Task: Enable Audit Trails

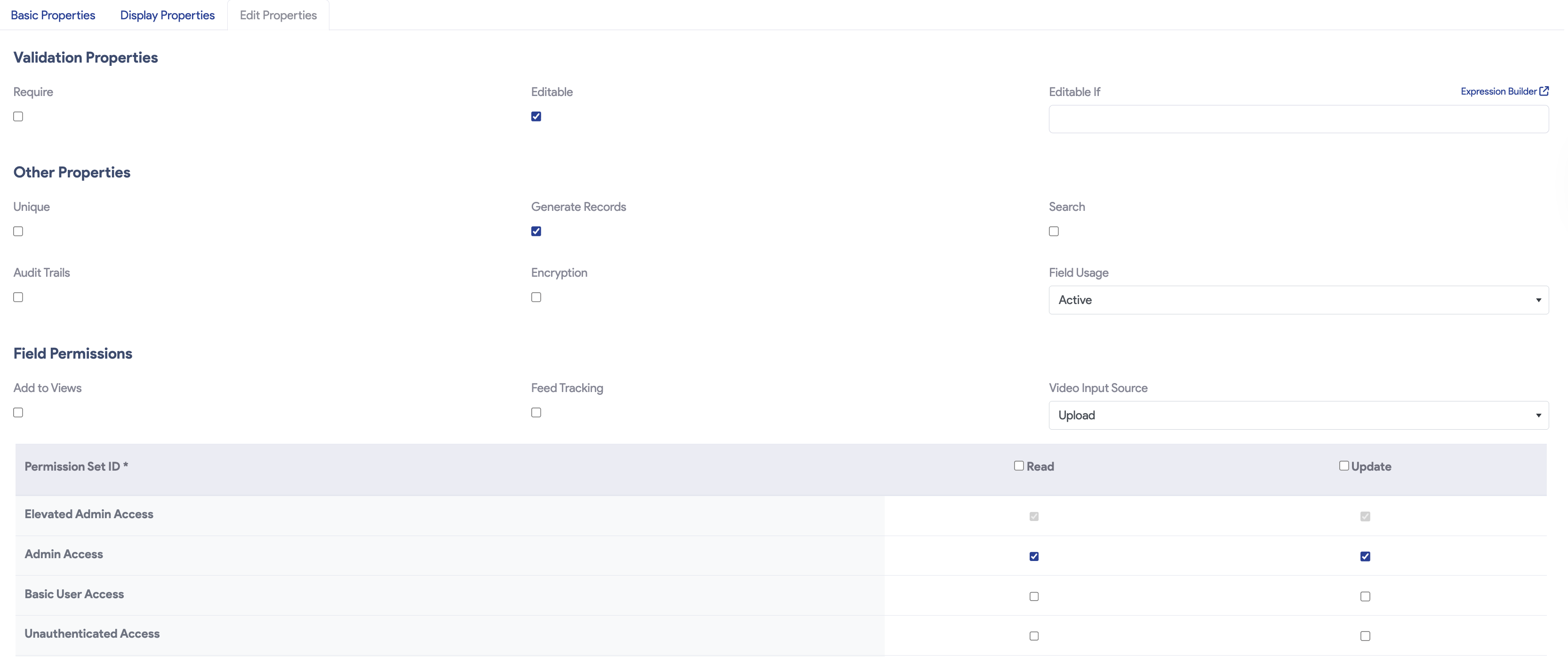Action: (x=18, y=296)
